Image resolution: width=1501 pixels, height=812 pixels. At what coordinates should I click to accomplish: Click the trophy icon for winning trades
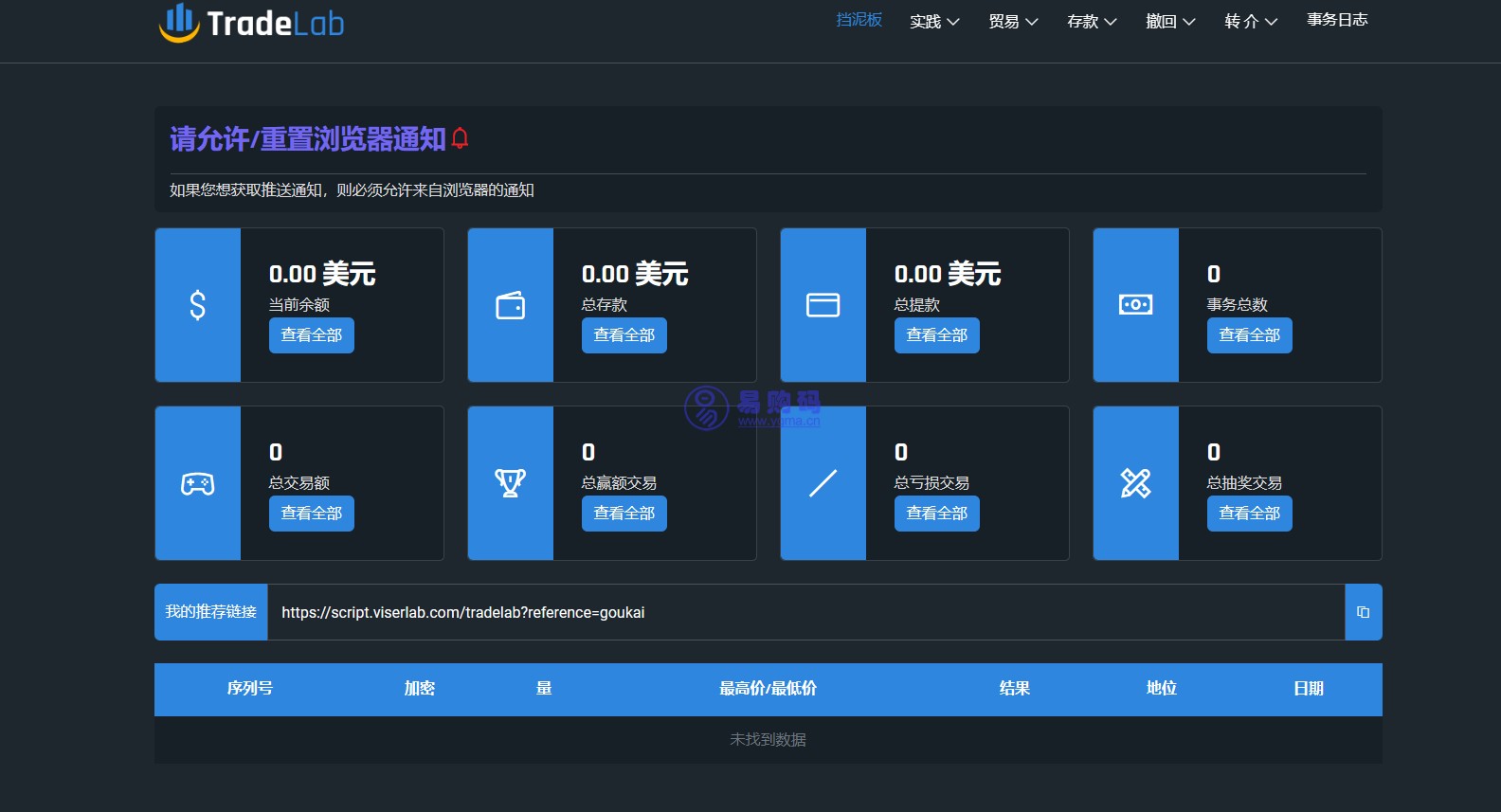coord(510,483)
